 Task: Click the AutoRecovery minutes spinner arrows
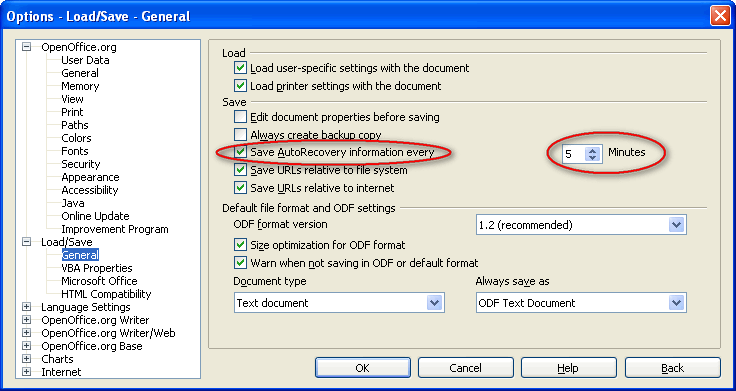pos(593,154)
